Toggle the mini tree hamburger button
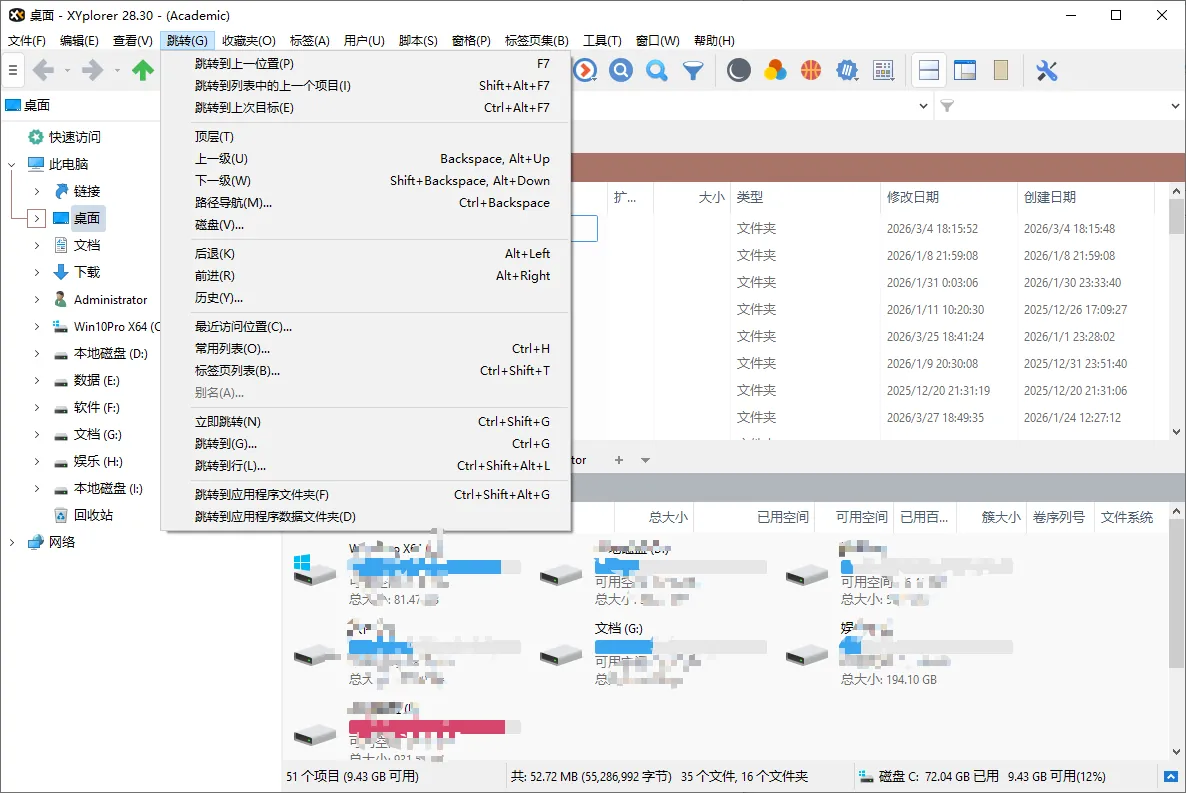1186x793 pixels. coord(13,70)
